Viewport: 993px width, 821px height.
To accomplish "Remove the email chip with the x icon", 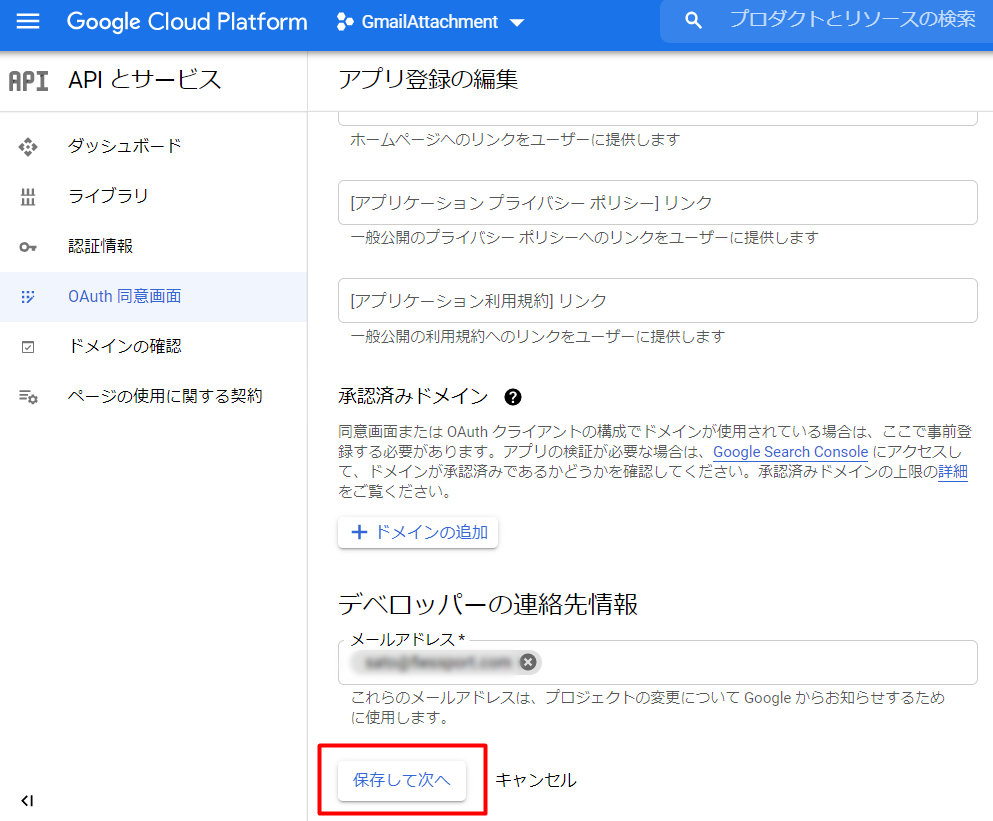I will coord(528,662).
